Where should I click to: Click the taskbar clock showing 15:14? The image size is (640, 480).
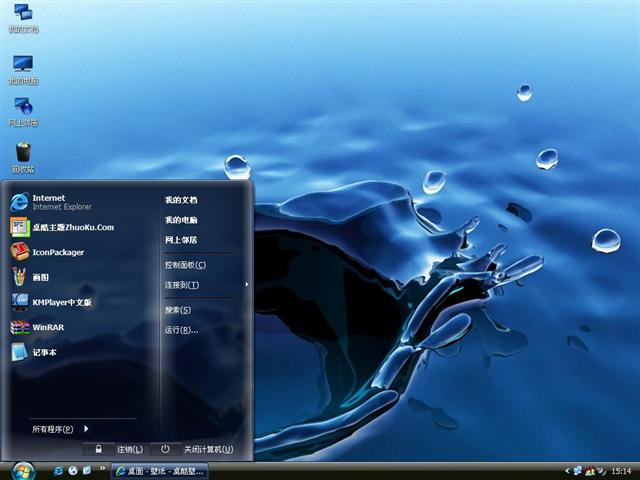point(620,470)
